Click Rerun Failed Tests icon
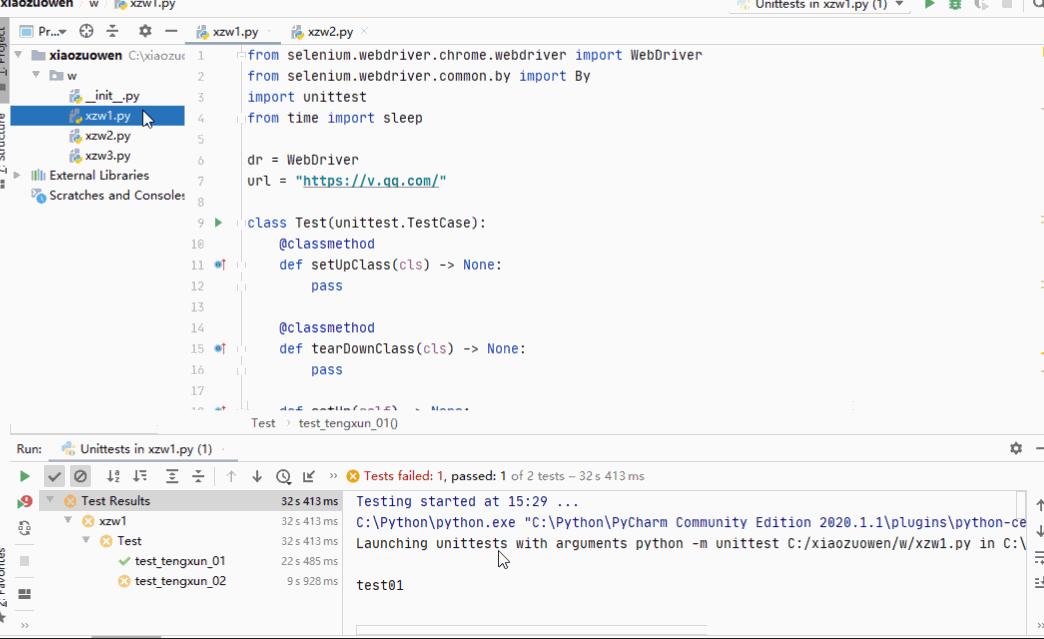Image resolution: width=1044 pixels, height=639 pixels. coord(24,503)
